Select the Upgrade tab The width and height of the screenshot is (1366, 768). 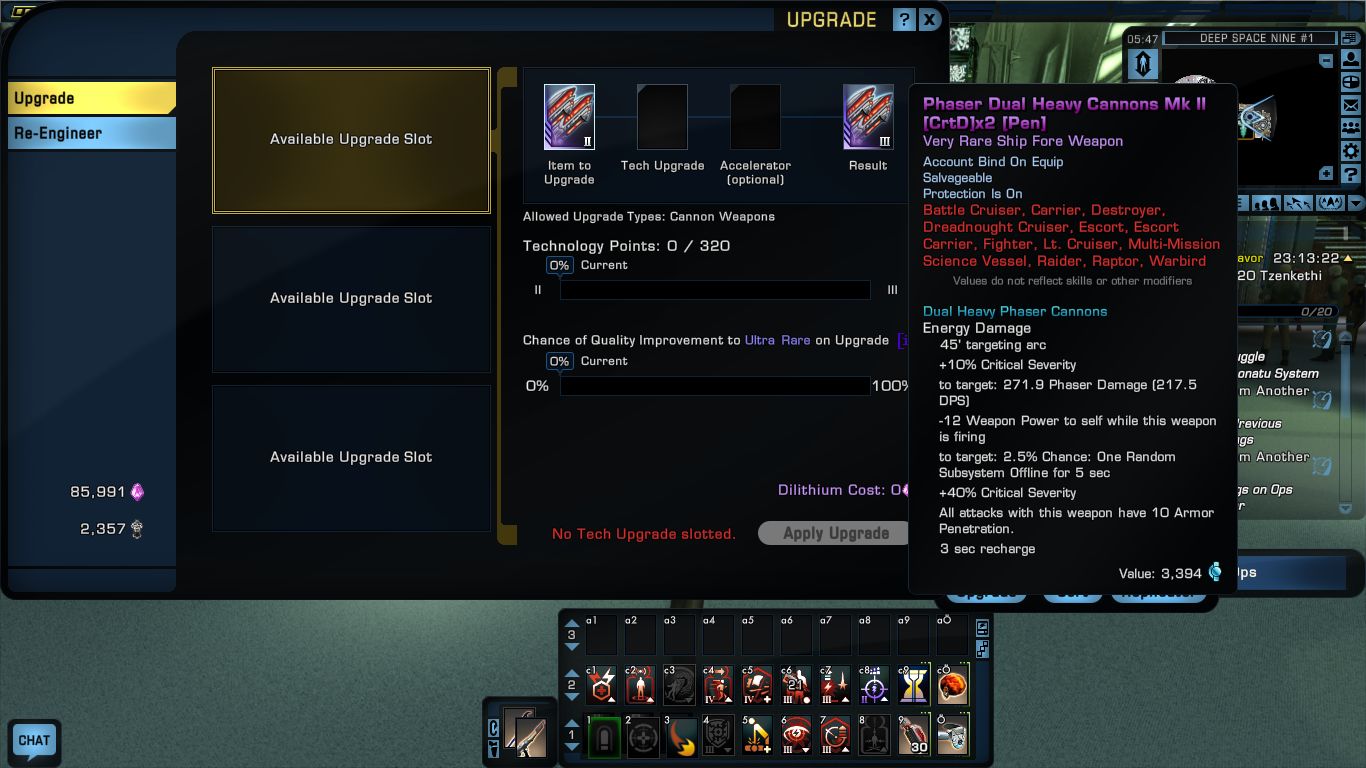(x=92, y=98)
